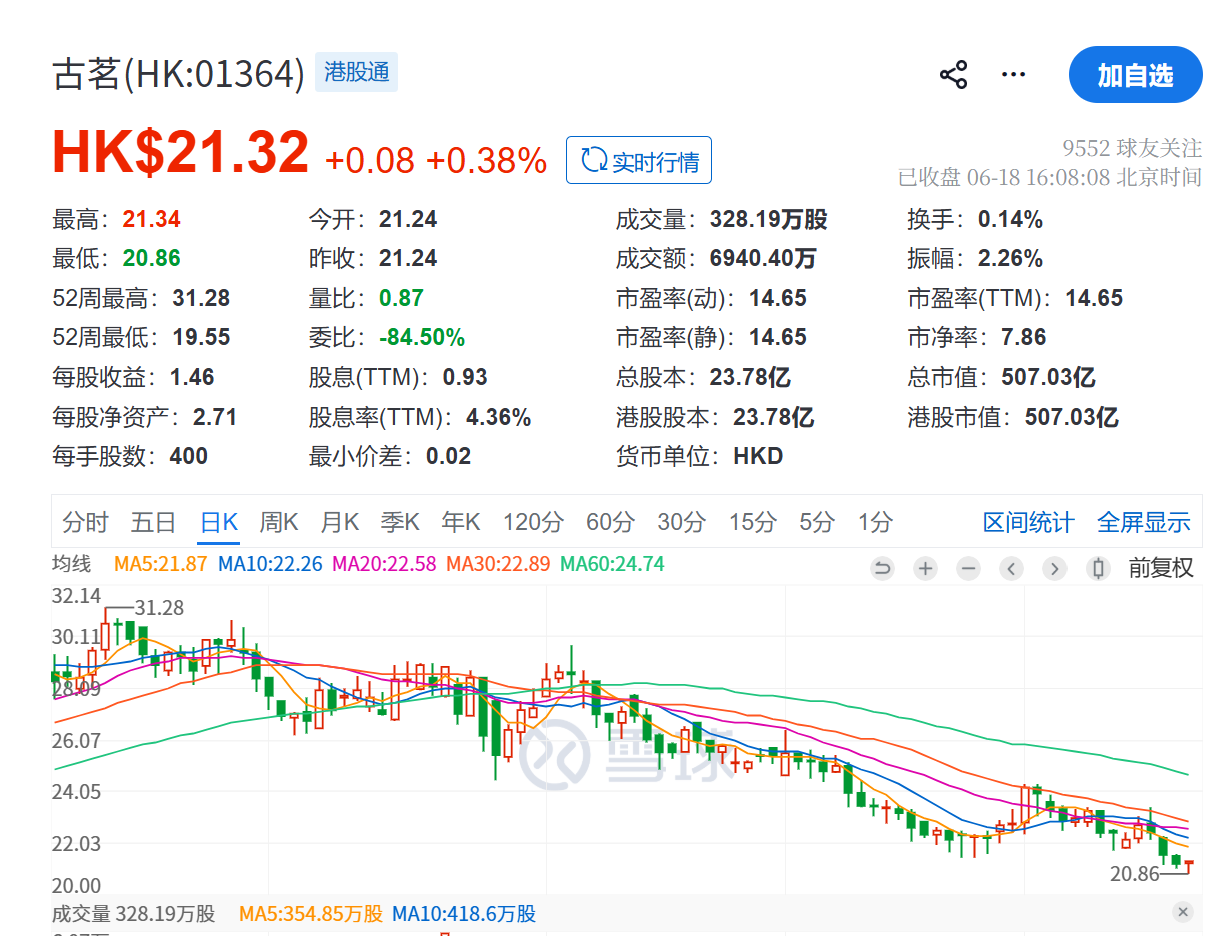Click the MA20:22.58 indicator label
The image size is (1214, 936).
[x=384, y=564]
